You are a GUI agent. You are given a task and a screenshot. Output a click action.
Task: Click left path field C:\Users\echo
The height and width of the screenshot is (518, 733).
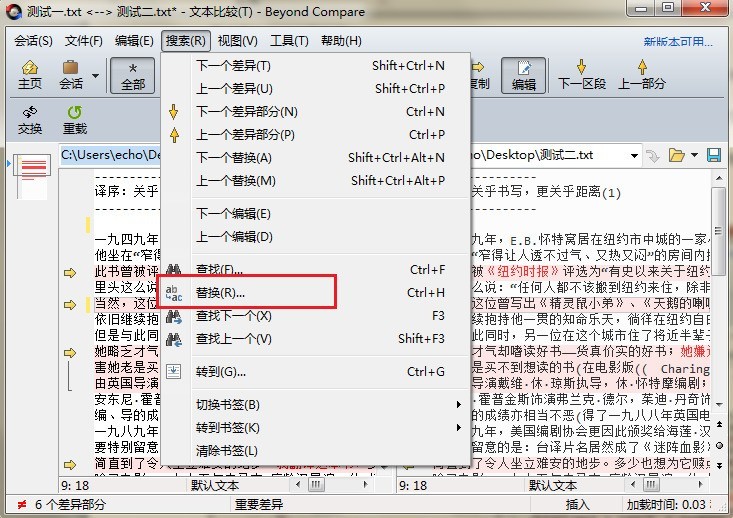pyautogui.click(x=110, y=155)
